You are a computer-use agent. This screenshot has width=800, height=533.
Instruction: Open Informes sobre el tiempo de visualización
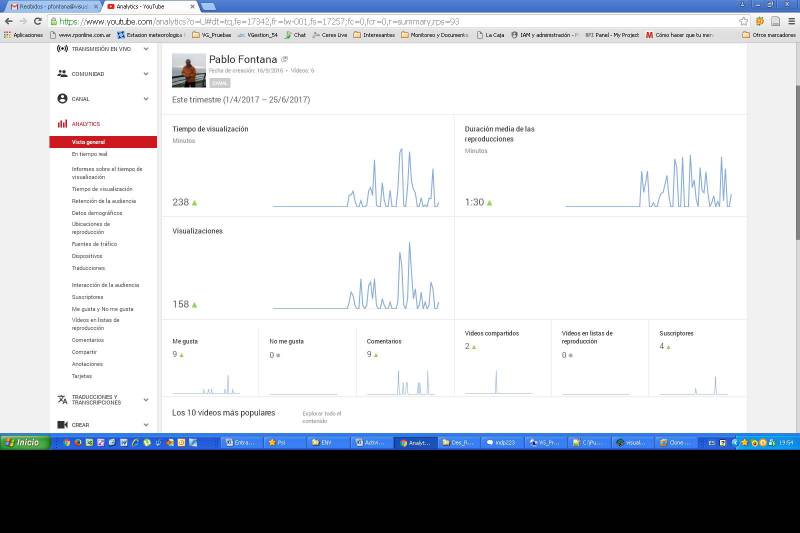pos(107,173)
